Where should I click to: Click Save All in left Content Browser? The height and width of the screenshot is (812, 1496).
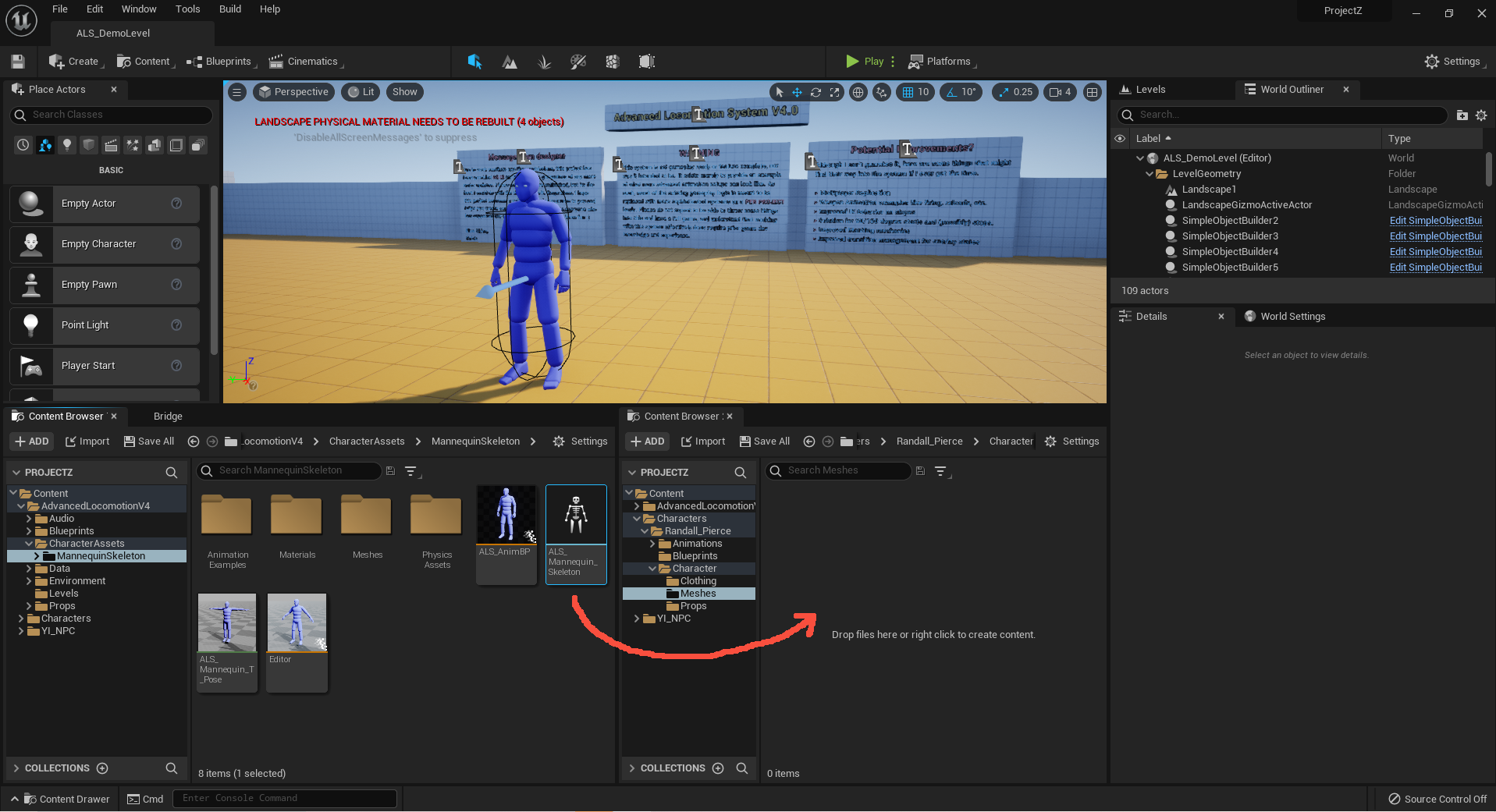coord(151,441)
